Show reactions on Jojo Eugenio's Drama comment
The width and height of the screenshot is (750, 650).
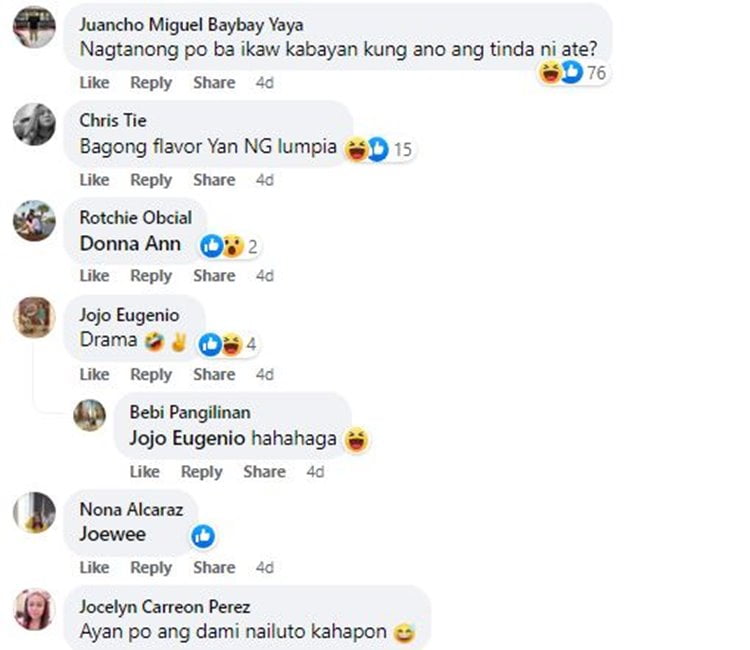228,344
